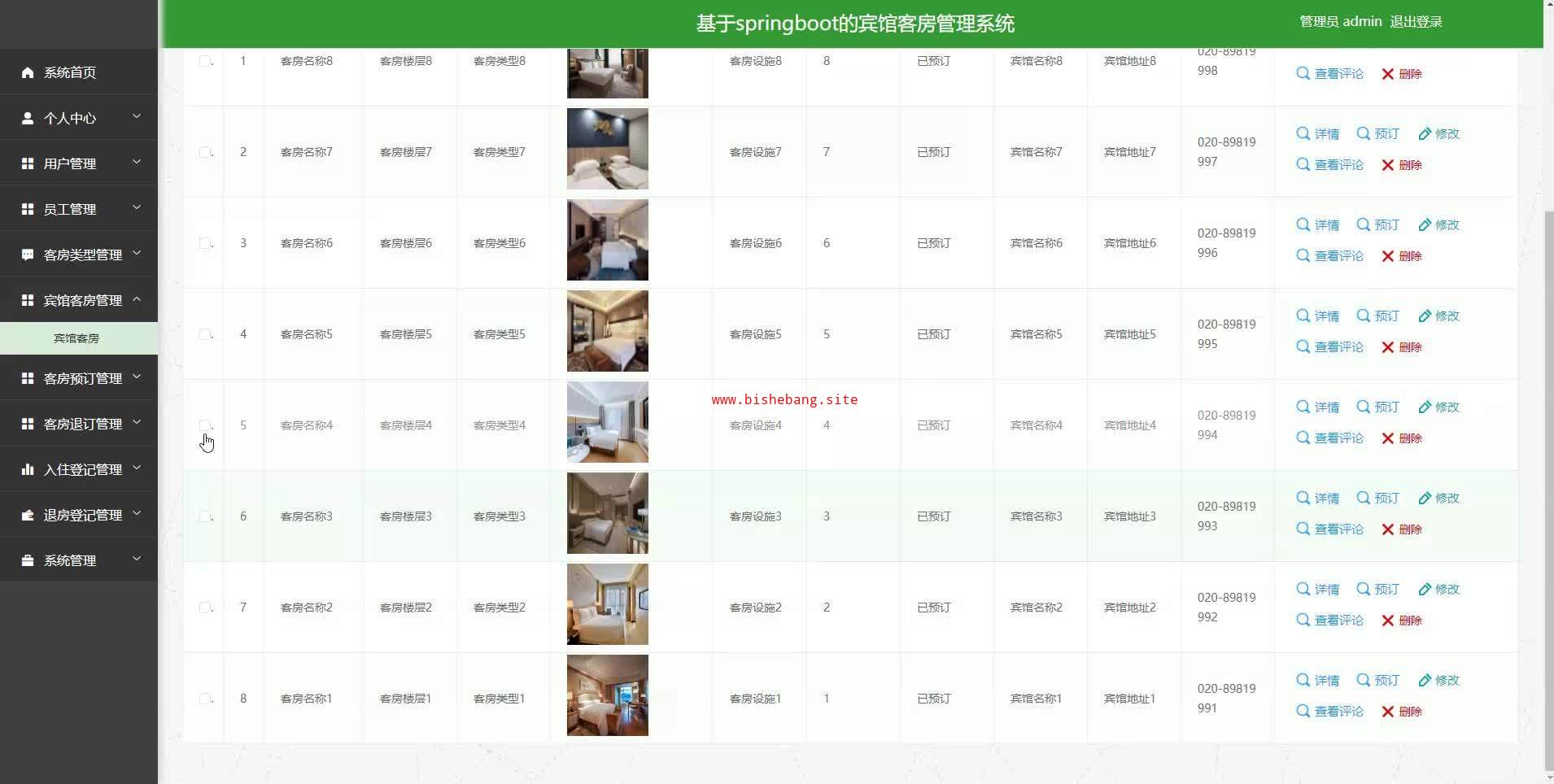Click the 个人中心 person icon

coord(28,118)
